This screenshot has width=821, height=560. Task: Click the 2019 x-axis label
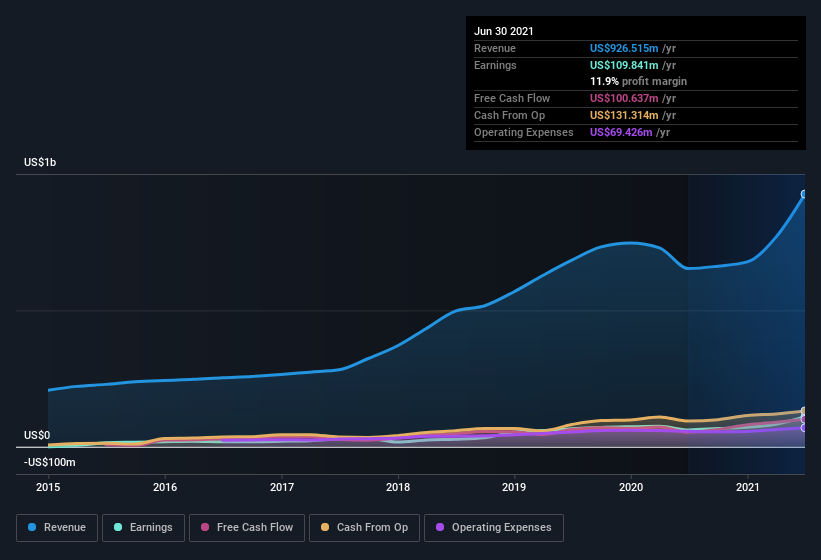(514, 487)
